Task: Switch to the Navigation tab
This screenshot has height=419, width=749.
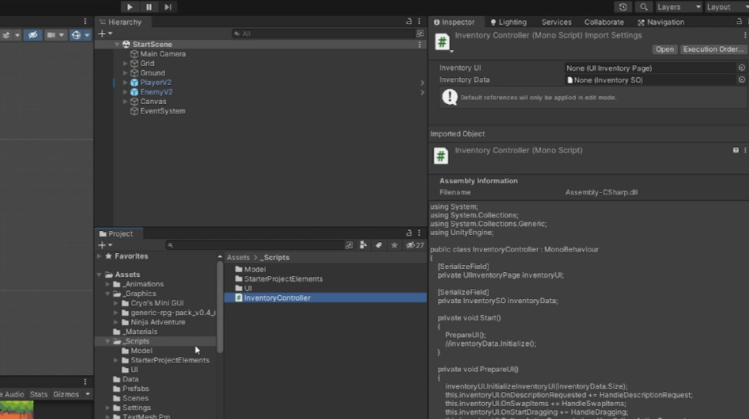Action: [660, 22]
